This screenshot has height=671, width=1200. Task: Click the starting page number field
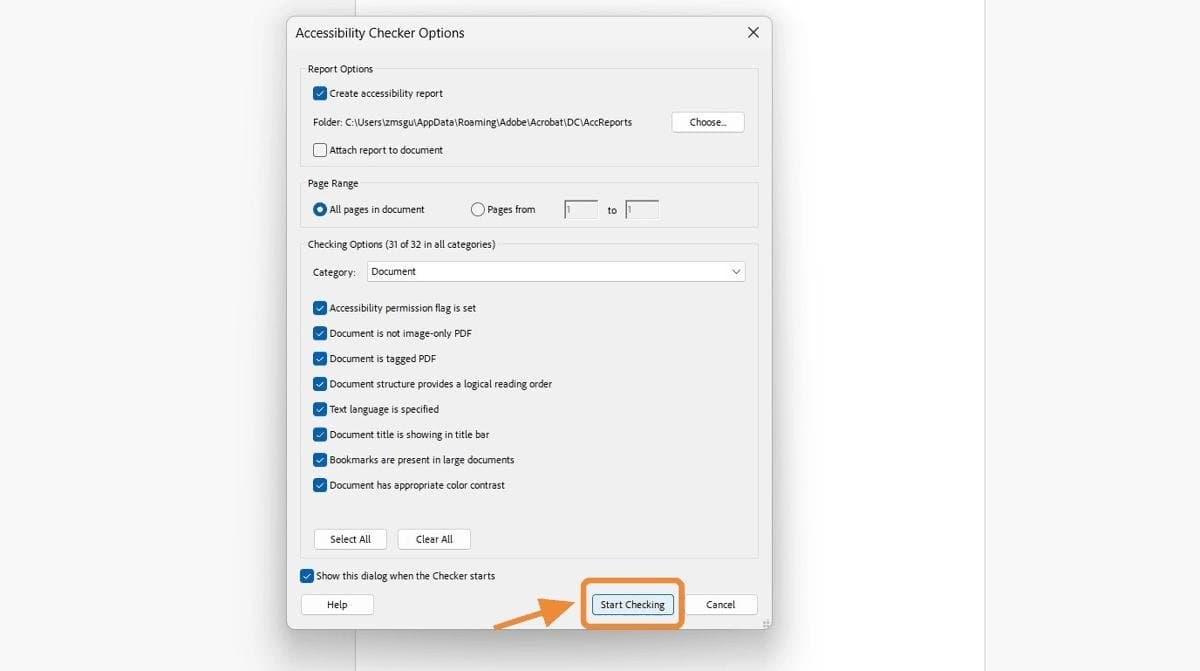click(580, 209)
